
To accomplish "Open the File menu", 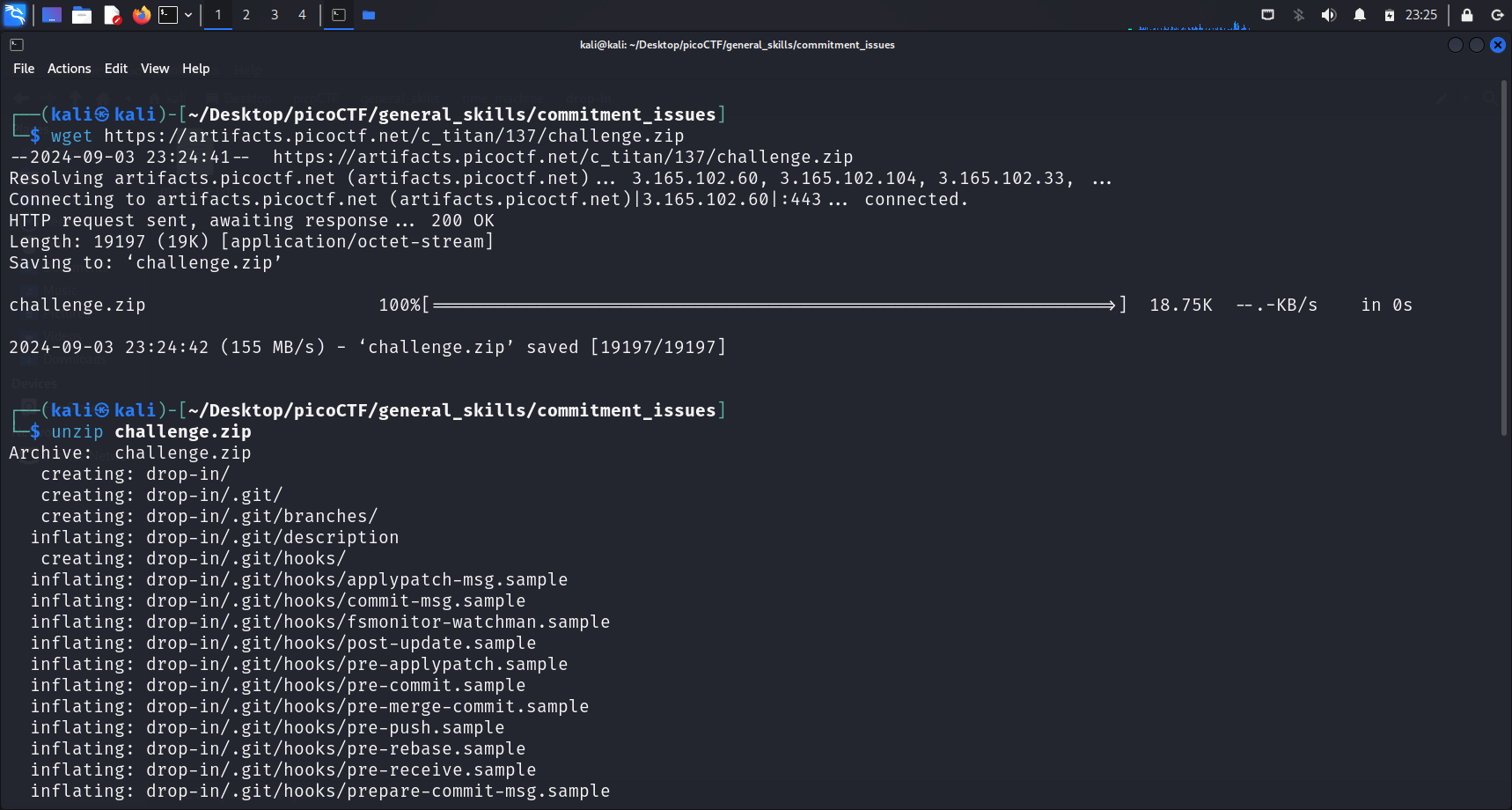I will coord(24,69).
